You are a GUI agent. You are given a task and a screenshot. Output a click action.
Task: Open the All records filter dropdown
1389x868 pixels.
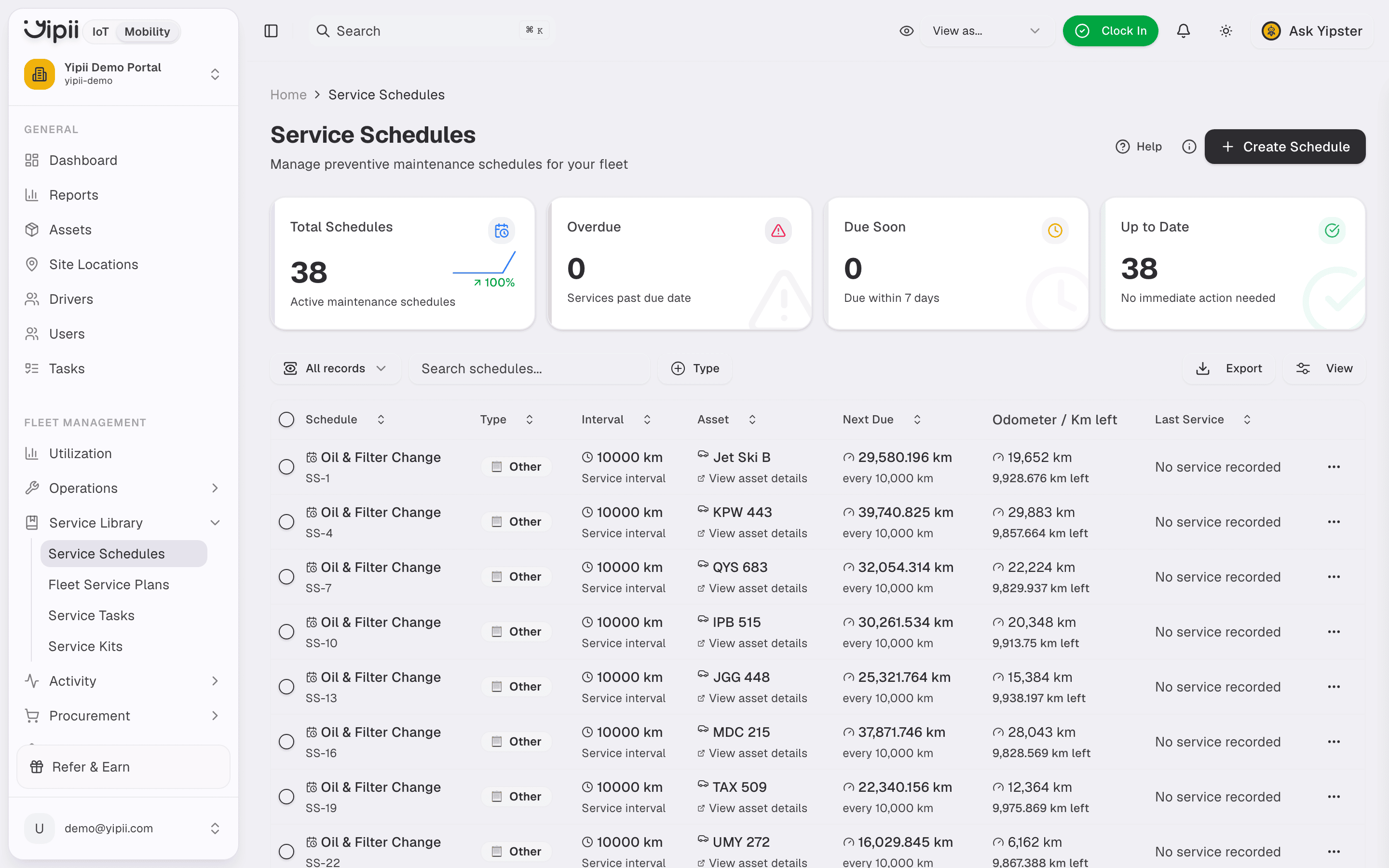pyautogui.click(x=335, y=368)
